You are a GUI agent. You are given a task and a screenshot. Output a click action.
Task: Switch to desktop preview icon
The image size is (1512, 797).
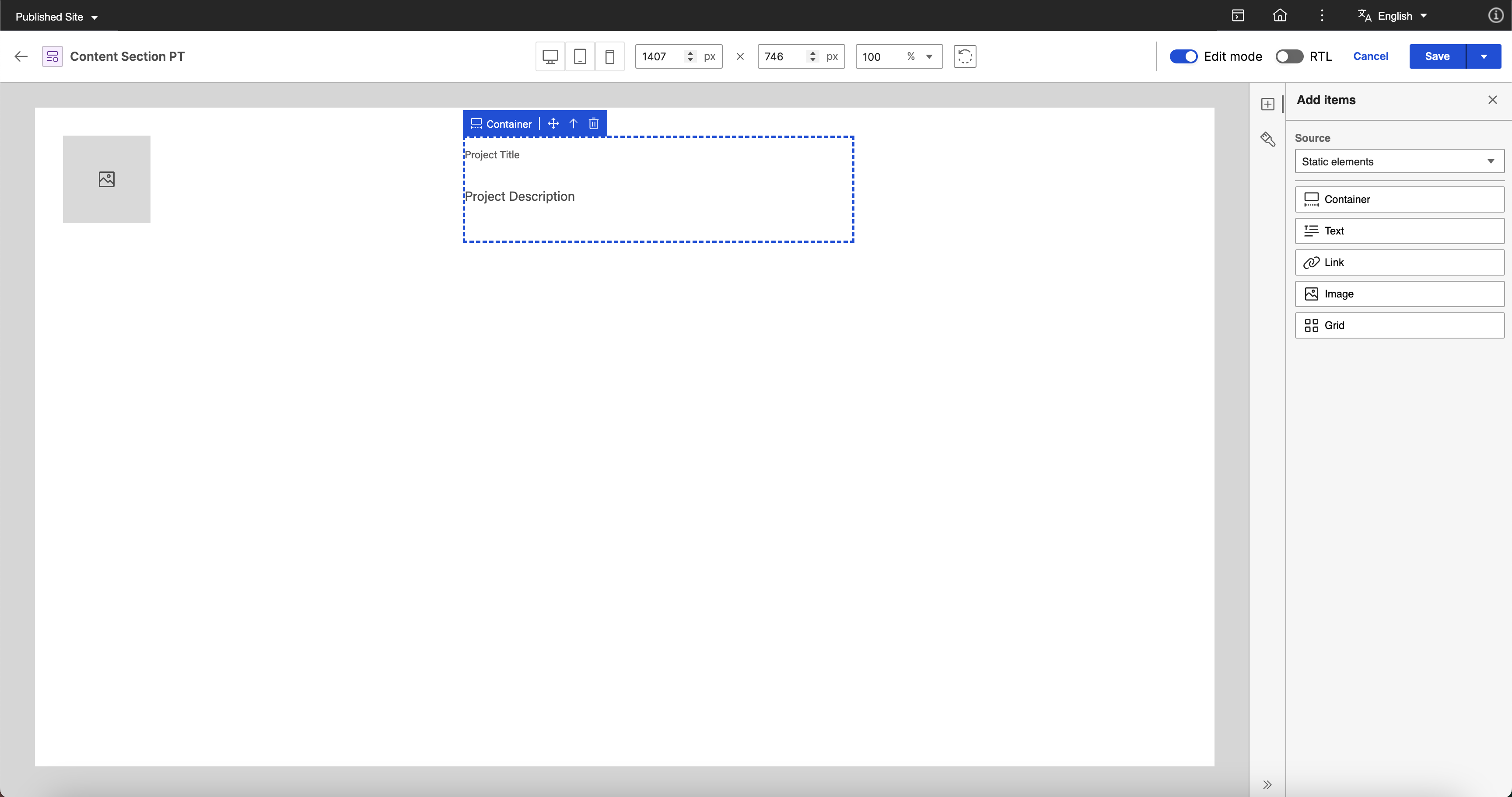(x=550, y=56)
